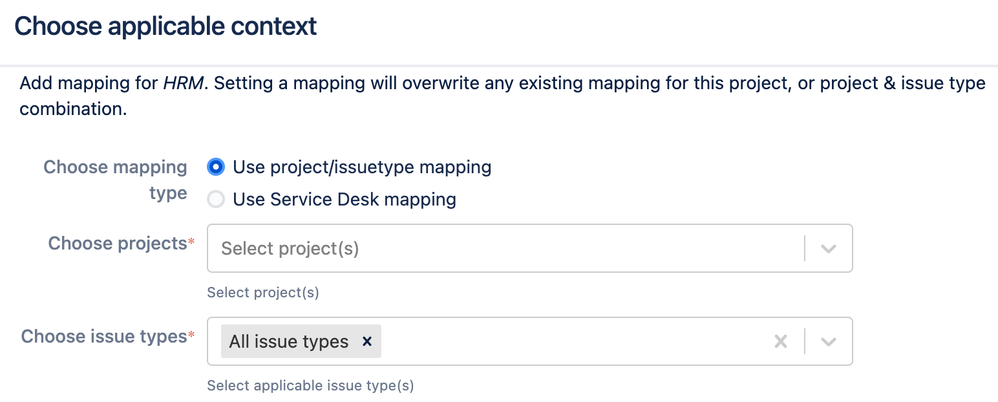The width and height of the screenshot is (998, 402).
Task: Expand the issue types dropdown arrow
Action: click(x=828, y=342)
